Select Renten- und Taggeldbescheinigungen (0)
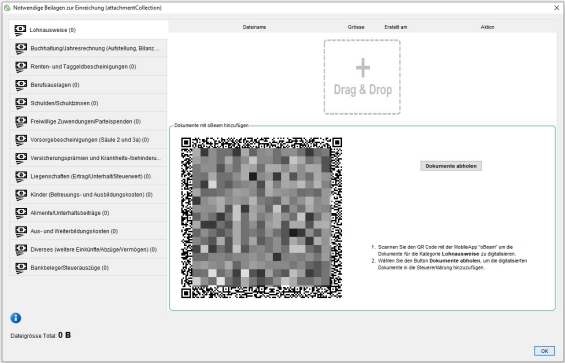The height and width of the screenshot is (363, 565). coord(88,67)
